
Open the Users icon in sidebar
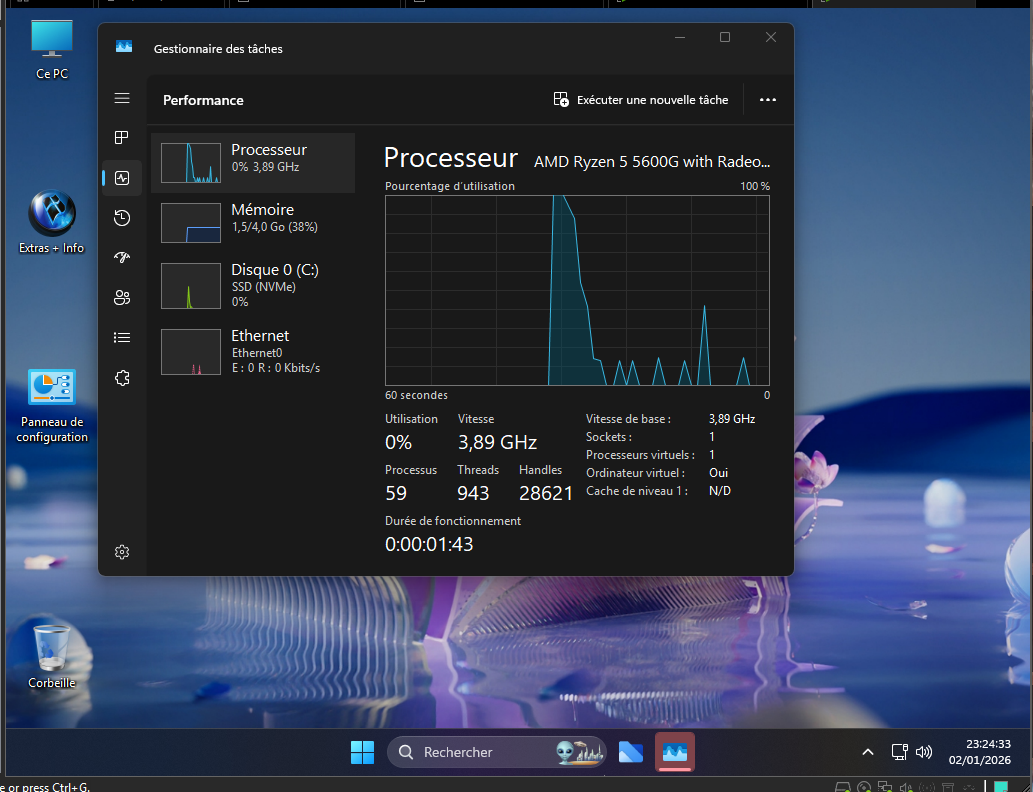(122, 297)
